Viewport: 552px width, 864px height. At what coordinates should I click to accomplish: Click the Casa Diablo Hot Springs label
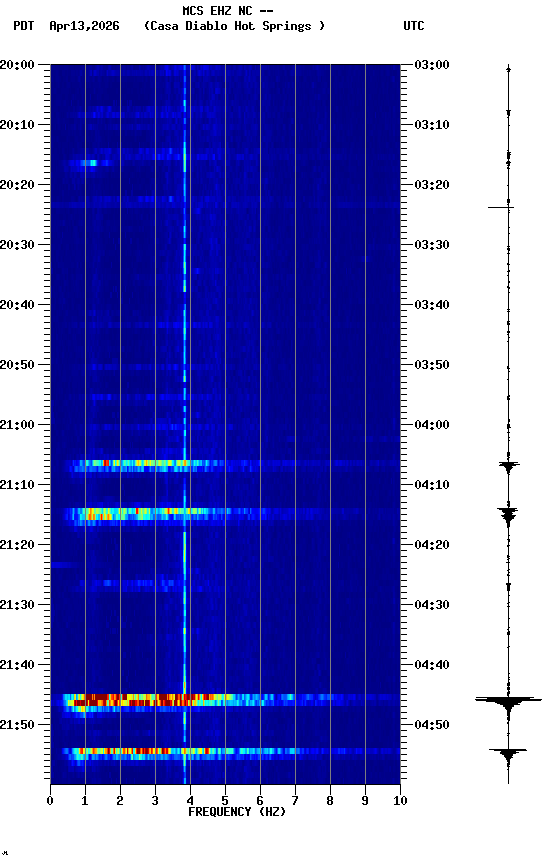pos(235,26)
